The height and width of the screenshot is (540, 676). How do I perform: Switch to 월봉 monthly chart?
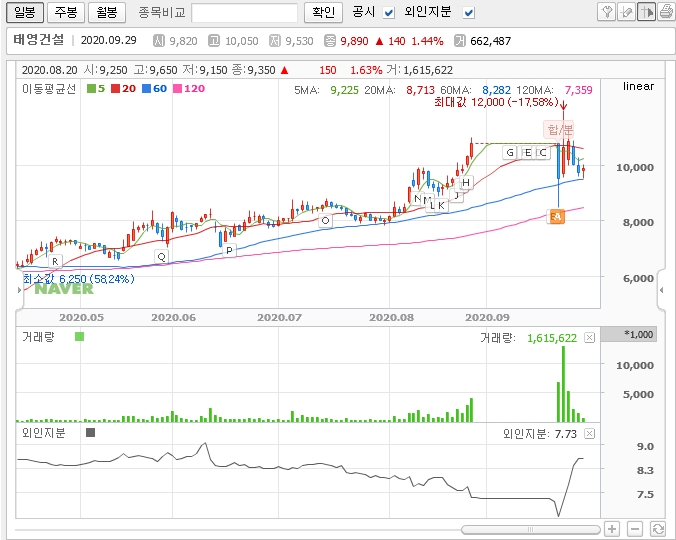tap(106, 12)
